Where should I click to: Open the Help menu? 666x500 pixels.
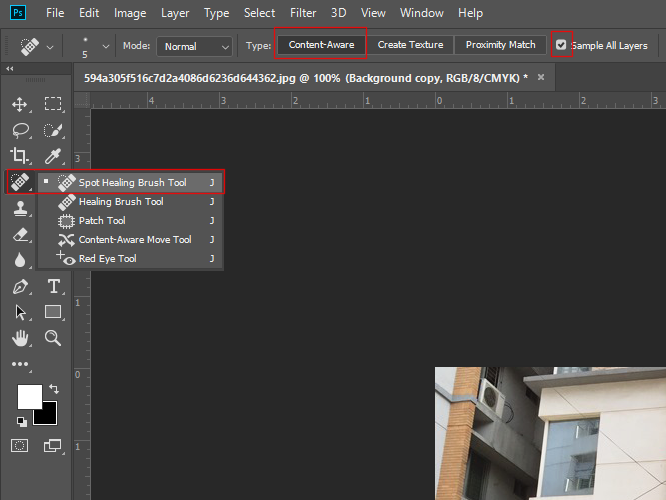(x=470, y=13)
